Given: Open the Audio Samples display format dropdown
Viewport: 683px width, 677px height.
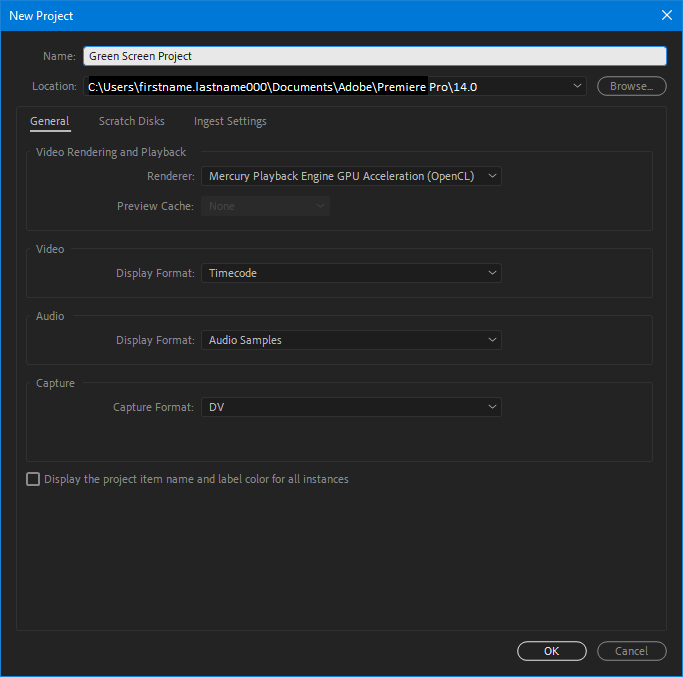Looking at the screenshot, I should [351, 340].
